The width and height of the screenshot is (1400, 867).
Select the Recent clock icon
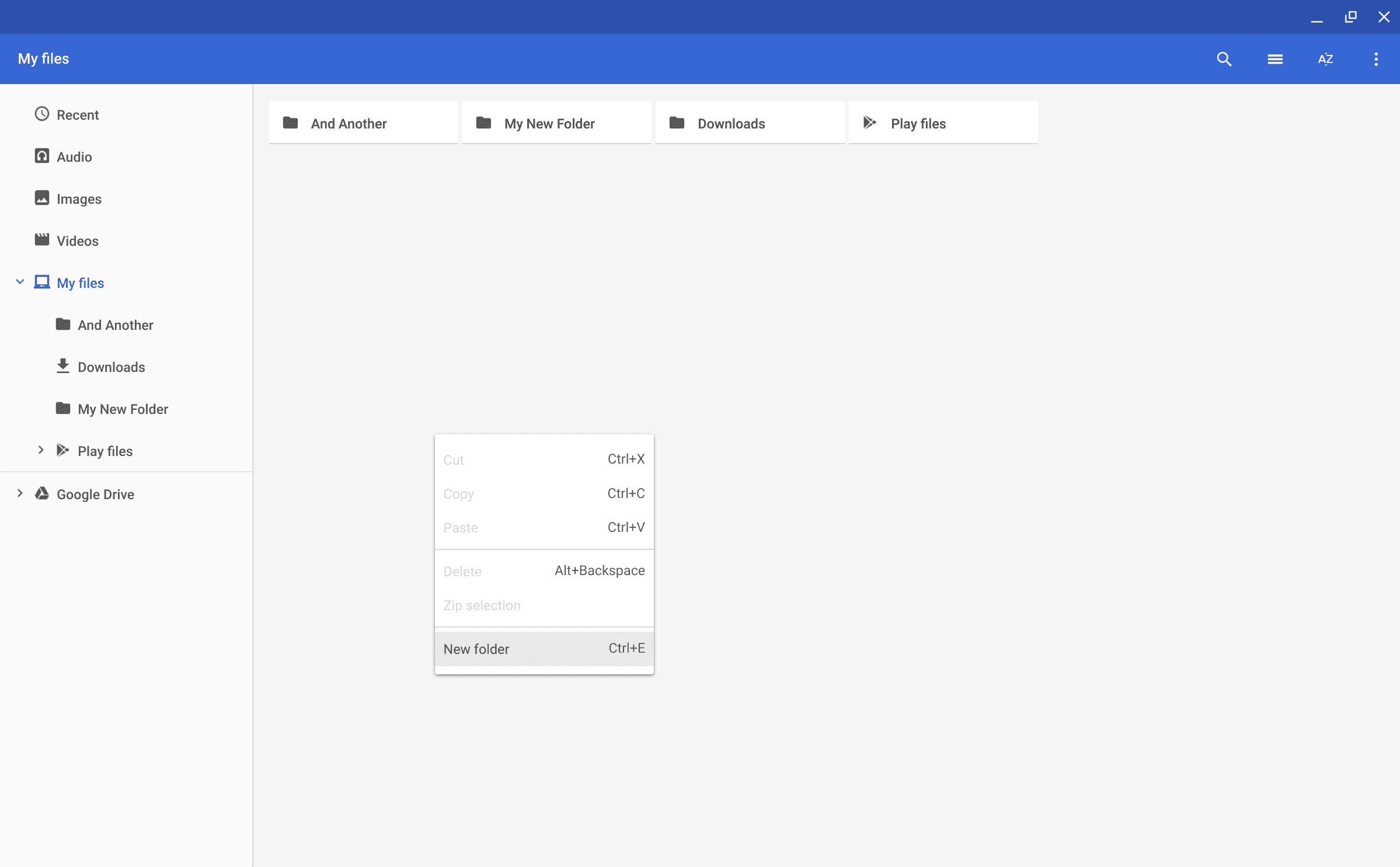pos(41,114)
